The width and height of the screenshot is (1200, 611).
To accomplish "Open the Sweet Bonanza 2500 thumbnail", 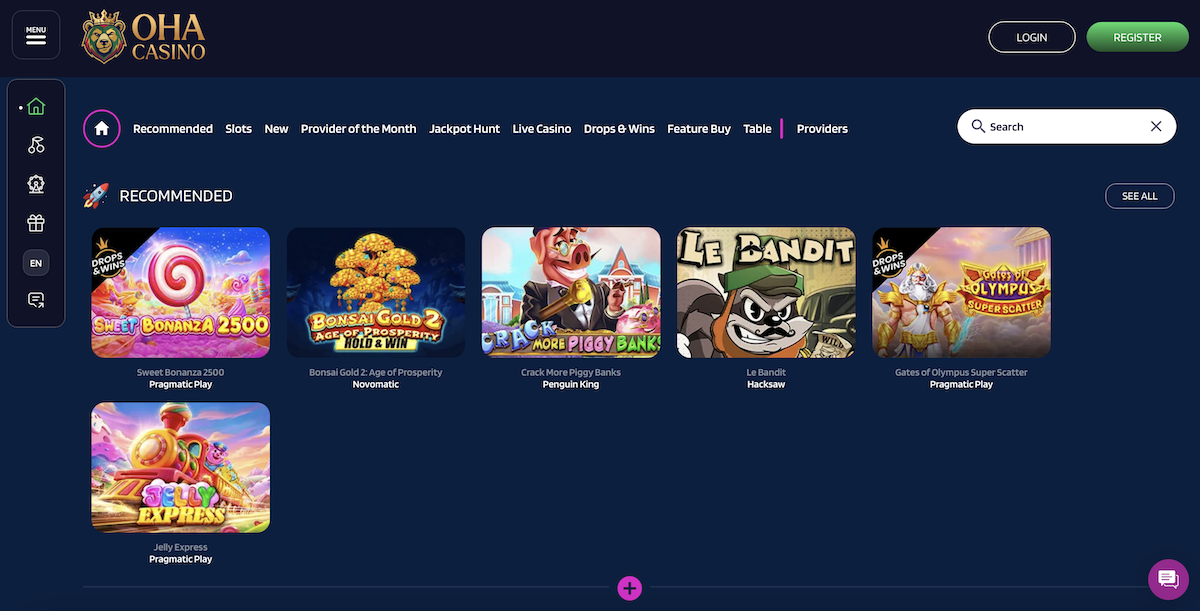I will click(x=181, y=292).
